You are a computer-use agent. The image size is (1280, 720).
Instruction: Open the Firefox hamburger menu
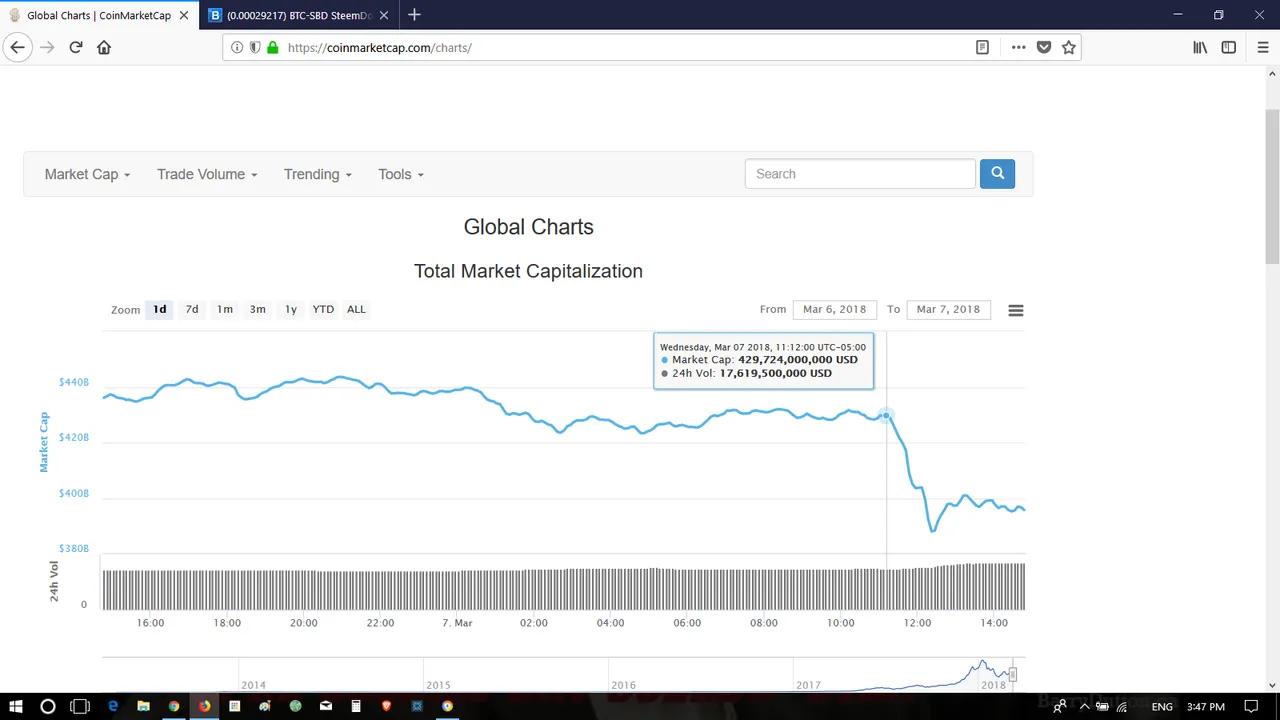[x=1263, y=47]
